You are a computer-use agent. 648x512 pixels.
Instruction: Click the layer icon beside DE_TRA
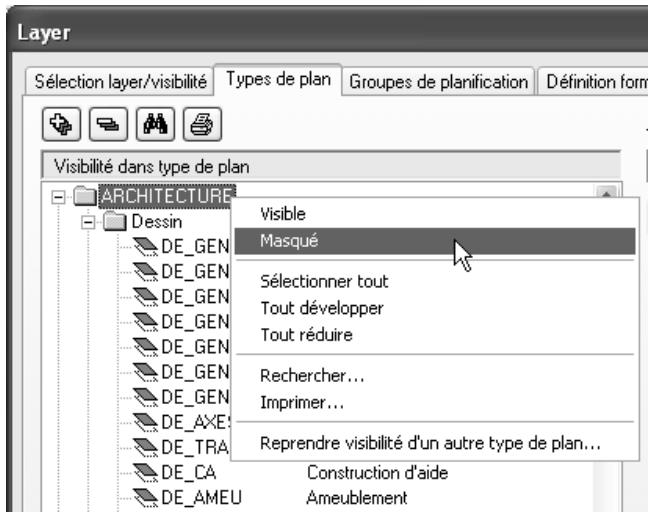click(x=145, y=448)
